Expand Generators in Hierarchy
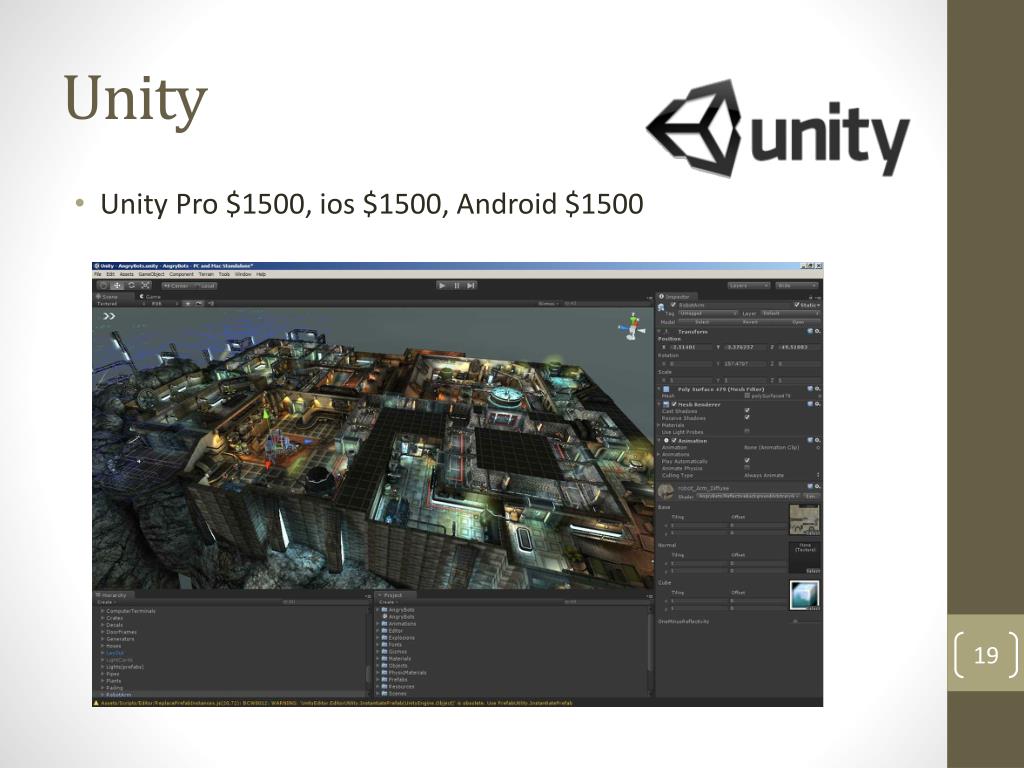The height and width of the screenshot is (768, 1024). pyautogui.click(x=103, y=639)
